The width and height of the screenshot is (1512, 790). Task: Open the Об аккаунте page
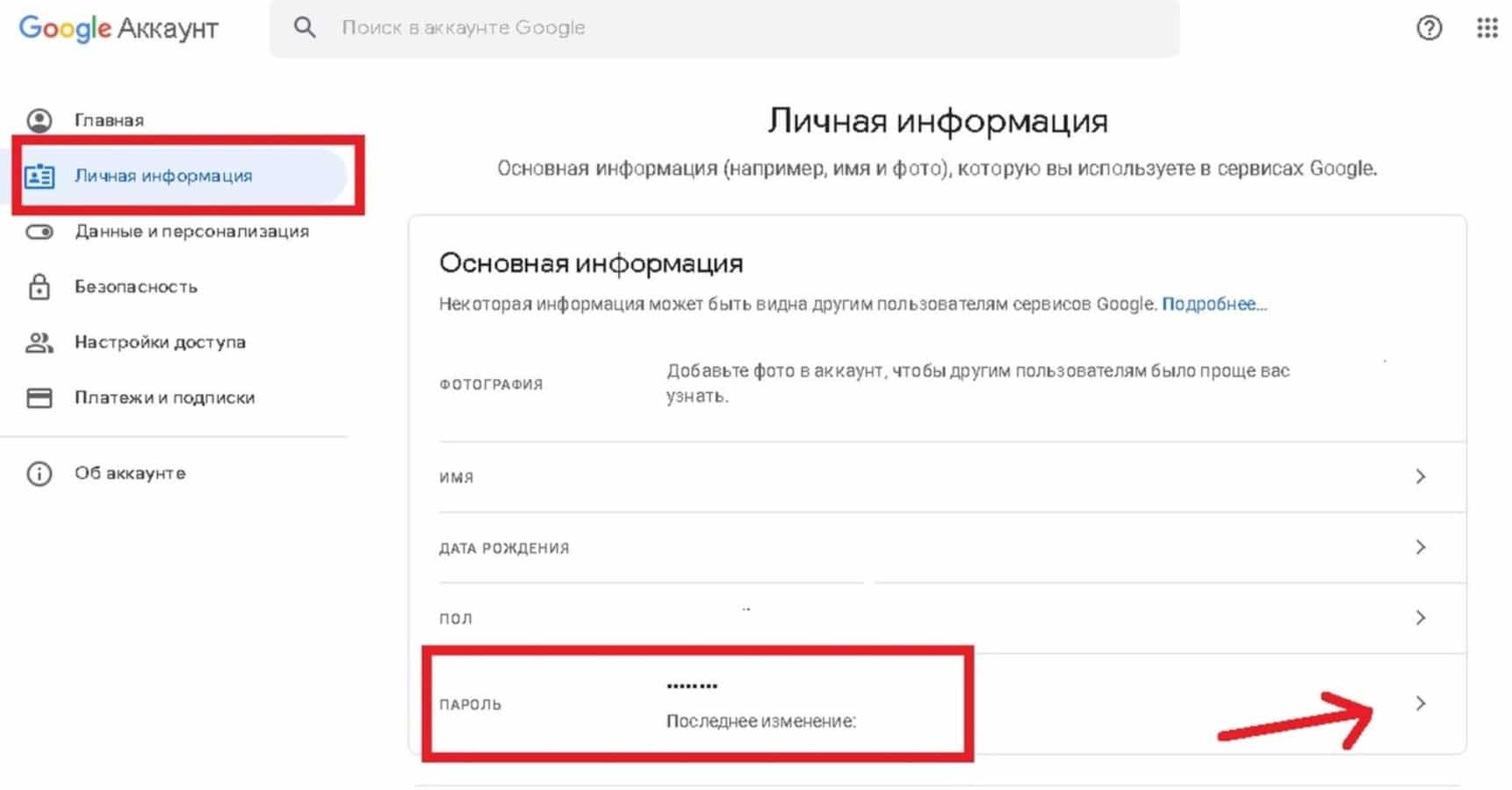click(130, 473)
